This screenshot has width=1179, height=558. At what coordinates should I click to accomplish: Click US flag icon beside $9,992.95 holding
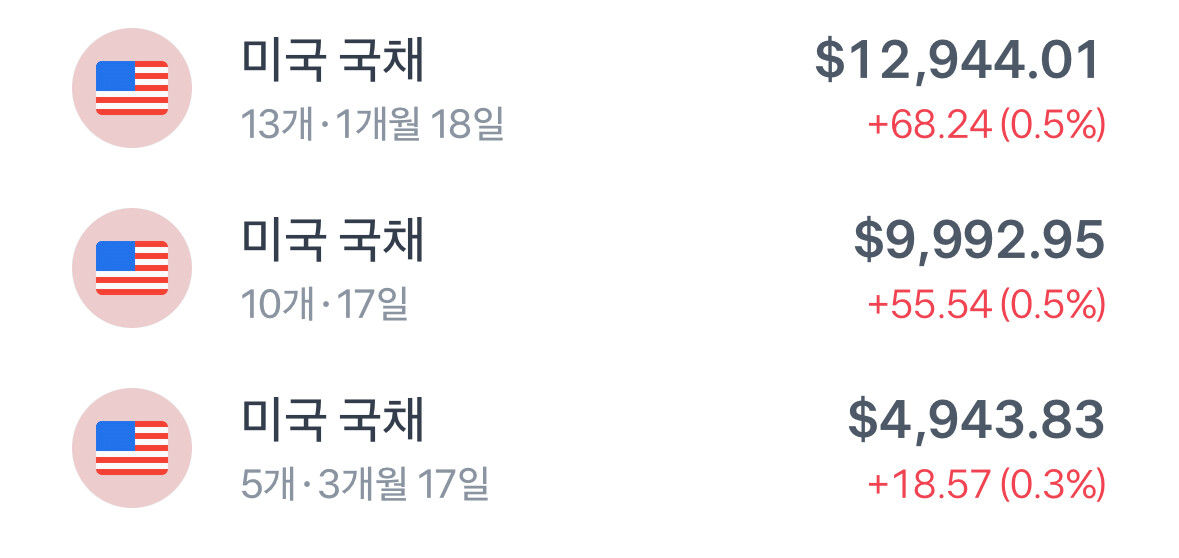pyautogui.click(x=131, y=268)
